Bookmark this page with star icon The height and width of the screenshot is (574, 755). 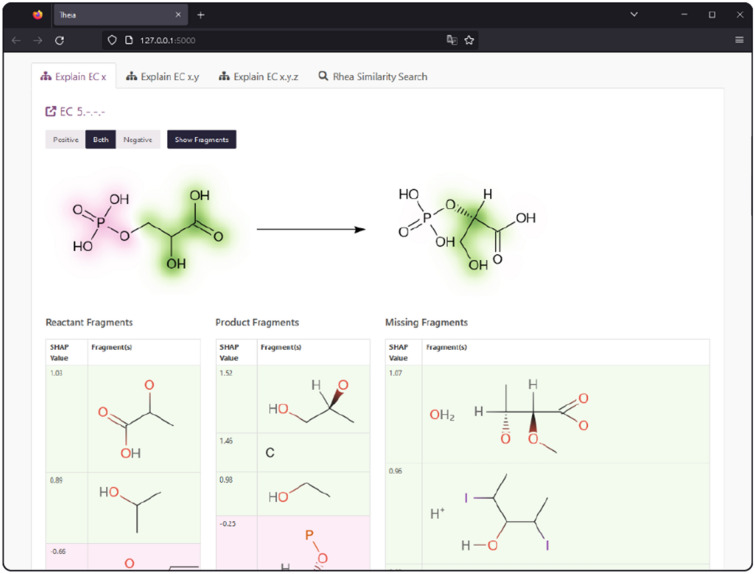469,40
